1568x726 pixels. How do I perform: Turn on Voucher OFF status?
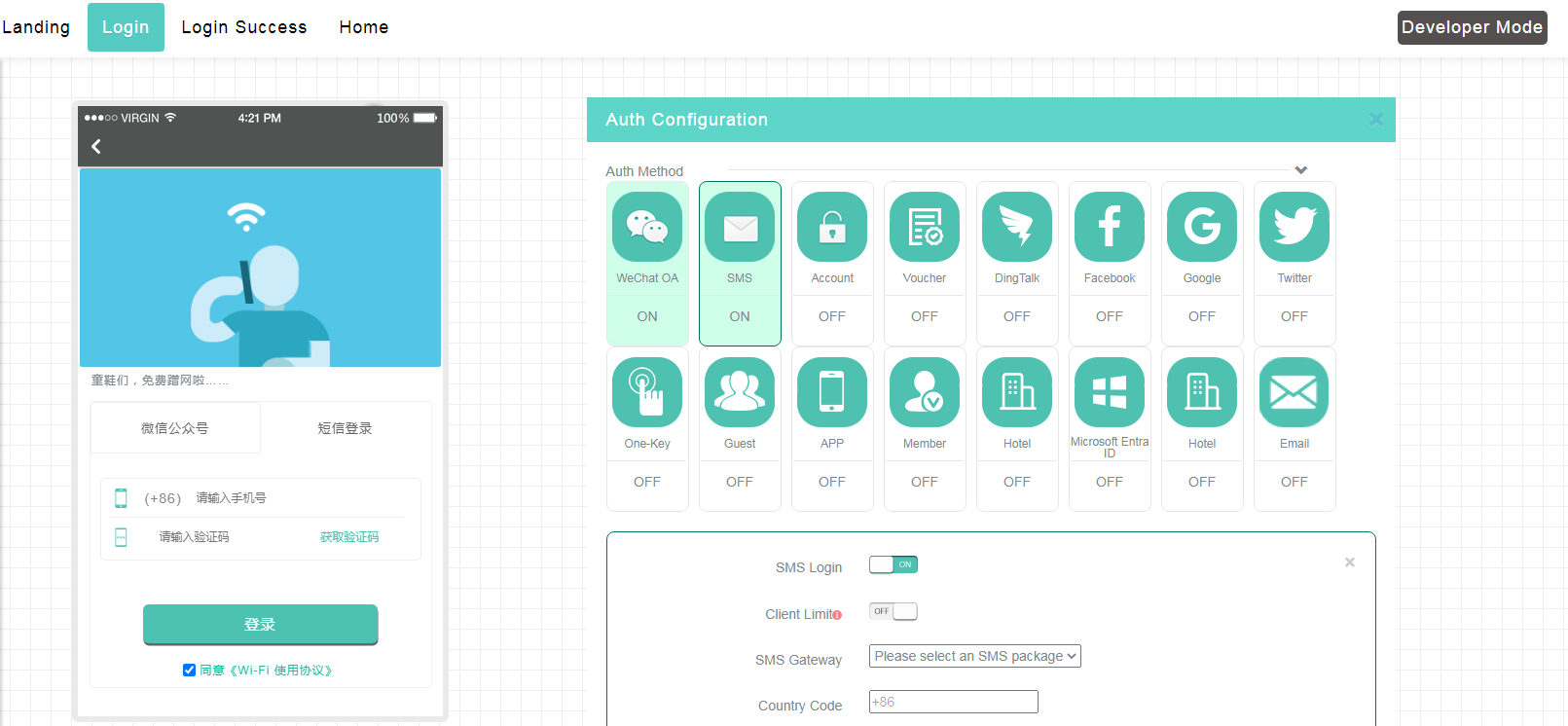925,316
